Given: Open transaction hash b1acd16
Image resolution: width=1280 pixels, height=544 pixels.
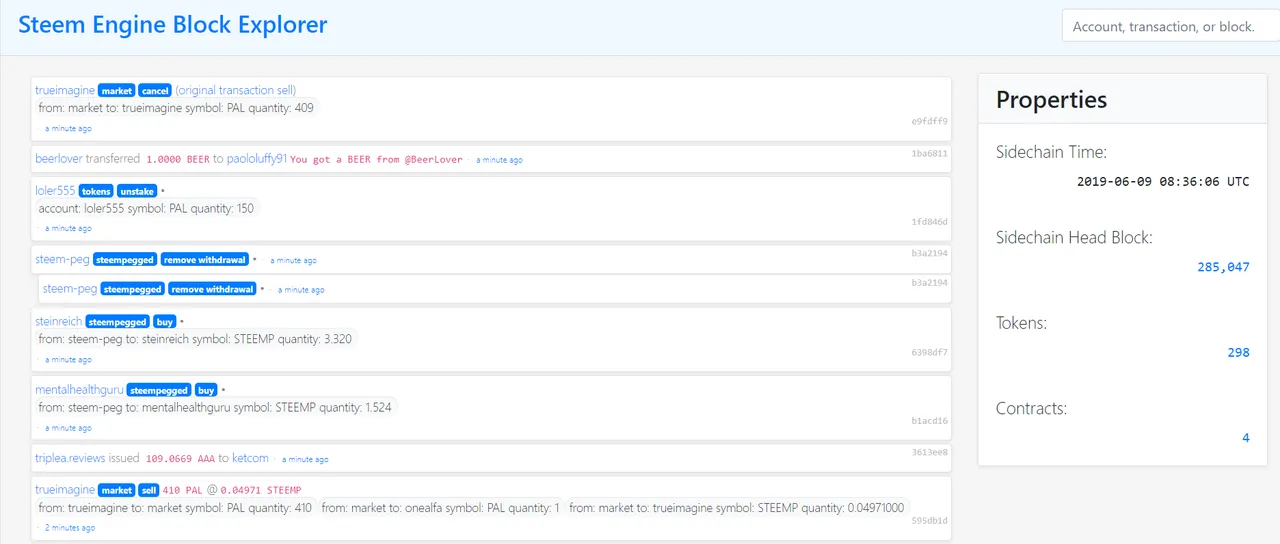Looking at the screenshot, I should click(x=929, y=420).
